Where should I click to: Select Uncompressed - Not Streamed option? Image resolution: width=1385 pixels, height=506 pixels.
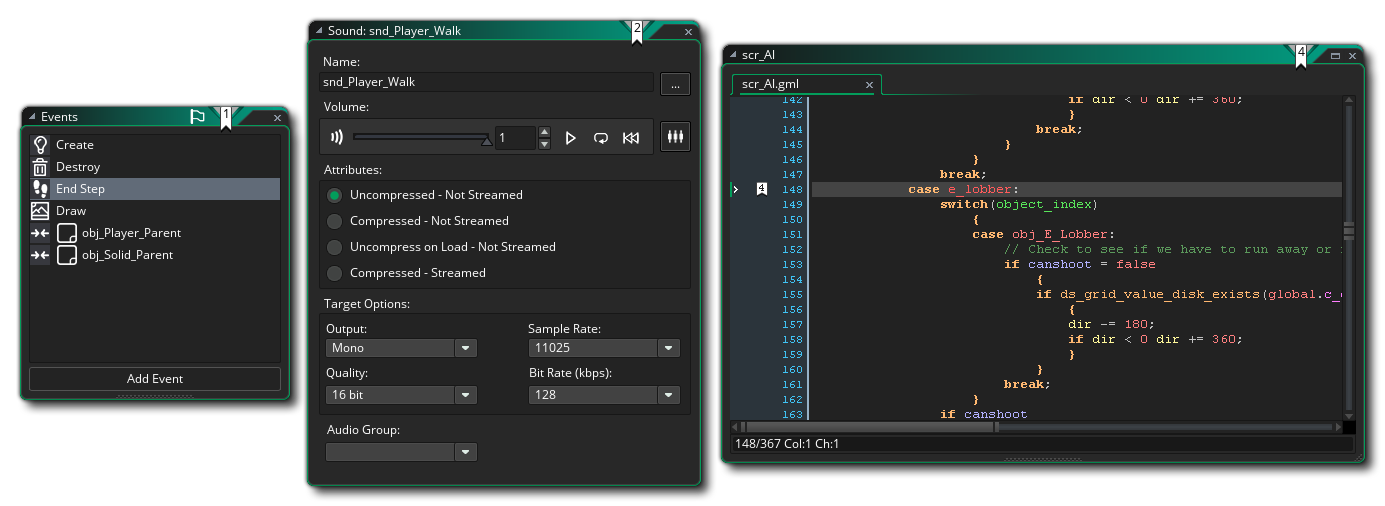[x=335, y=195]
